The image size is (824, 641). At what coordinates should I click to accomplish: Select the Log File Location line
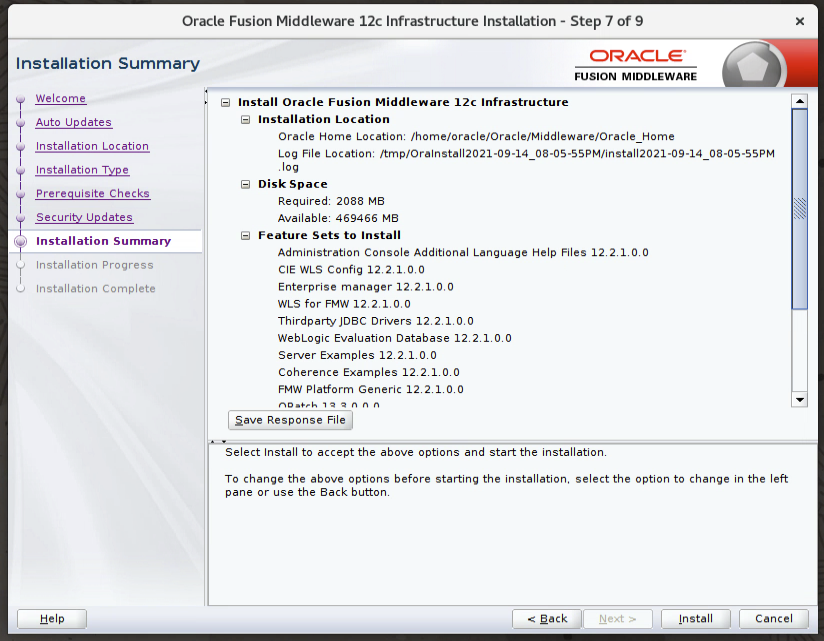[x=526, y=160]
